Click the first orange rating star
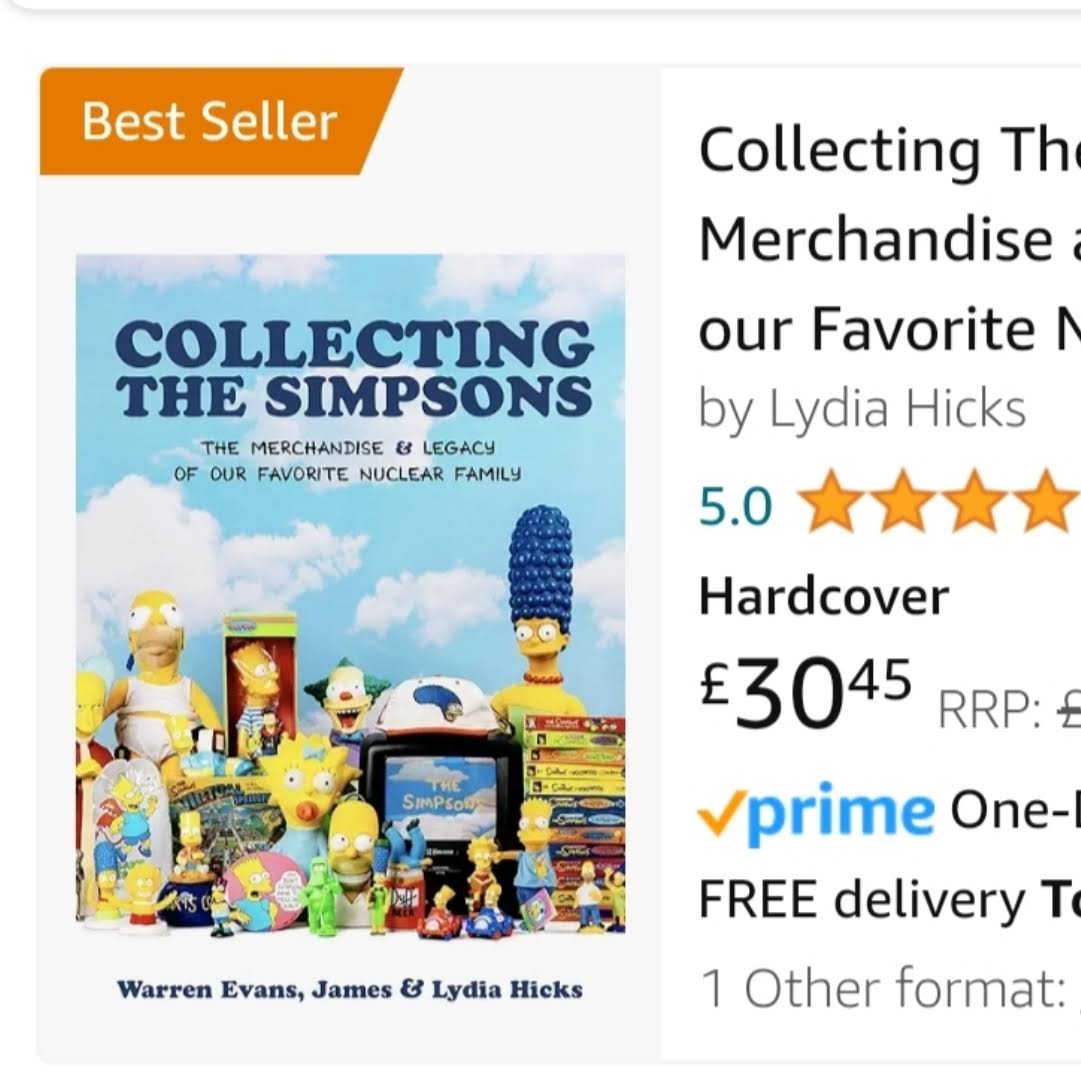 [x=829, y=504]
